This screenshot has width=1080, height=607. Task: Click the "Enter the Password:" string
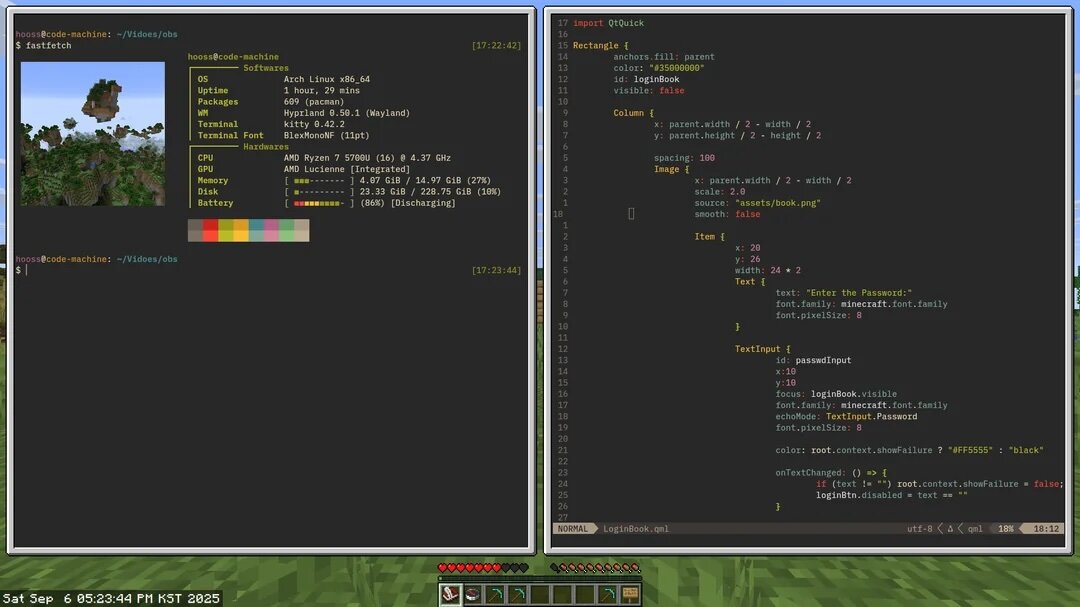[x=859, y=293]
